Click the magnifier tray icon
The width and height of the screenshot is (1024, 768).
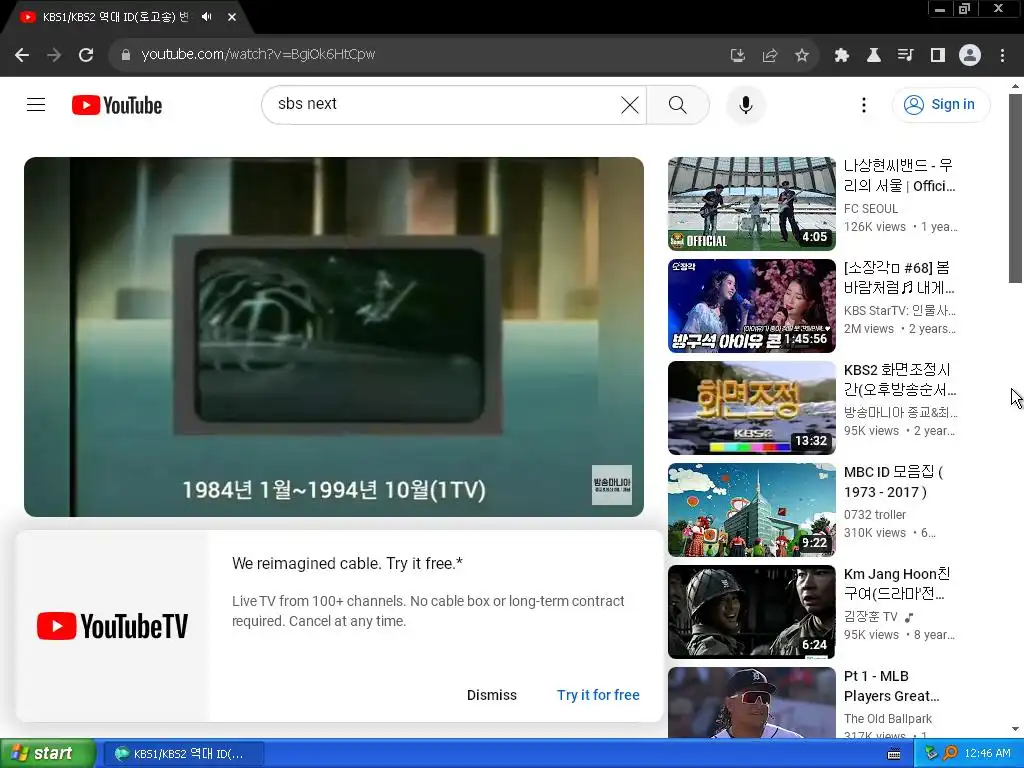951,754
